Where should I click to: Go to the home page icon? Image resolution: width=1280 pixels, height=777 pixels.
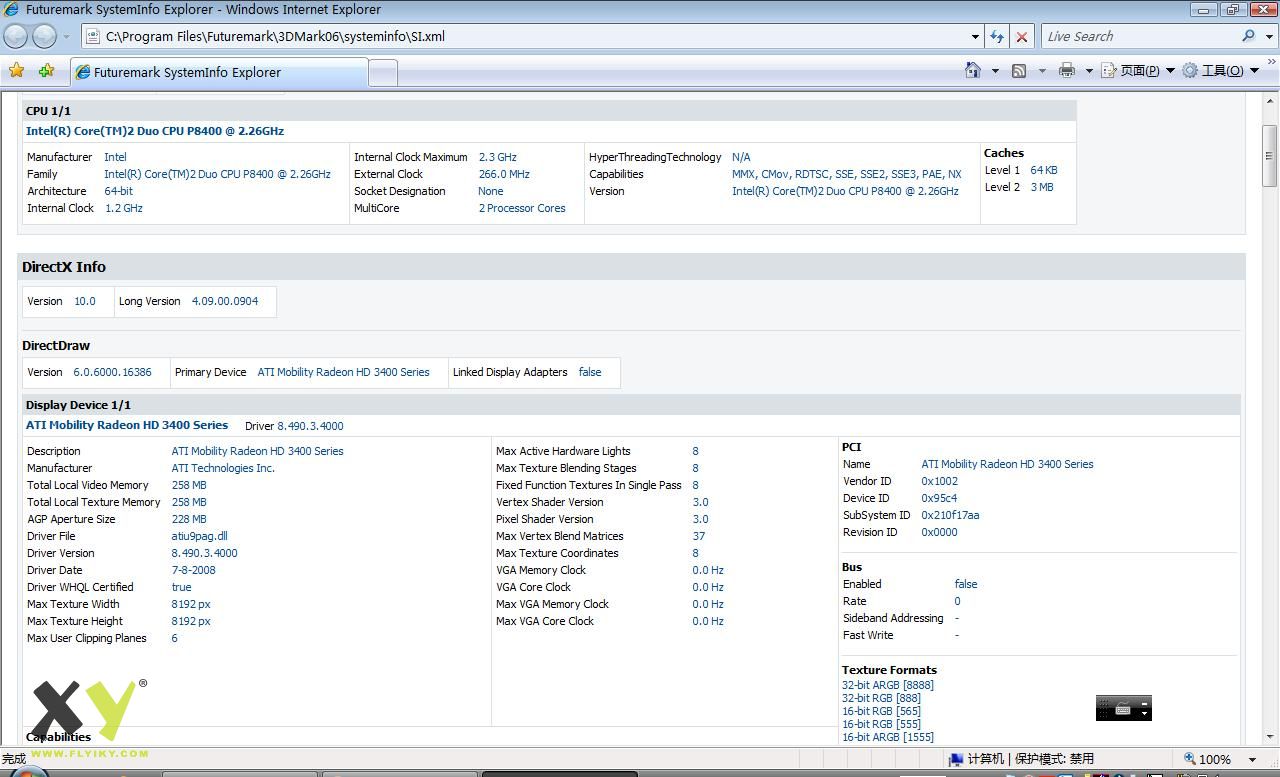tap(972, 70)
